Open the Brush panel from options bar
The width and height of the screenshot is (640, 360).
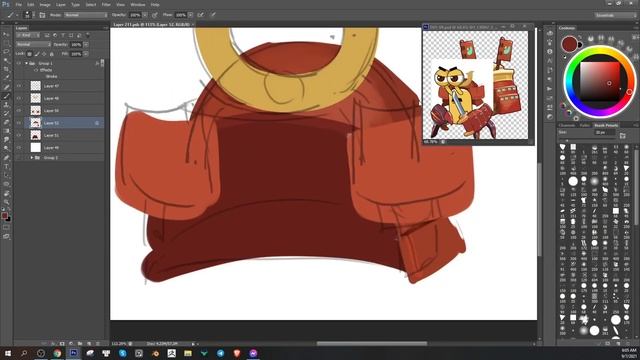(42, 15)
